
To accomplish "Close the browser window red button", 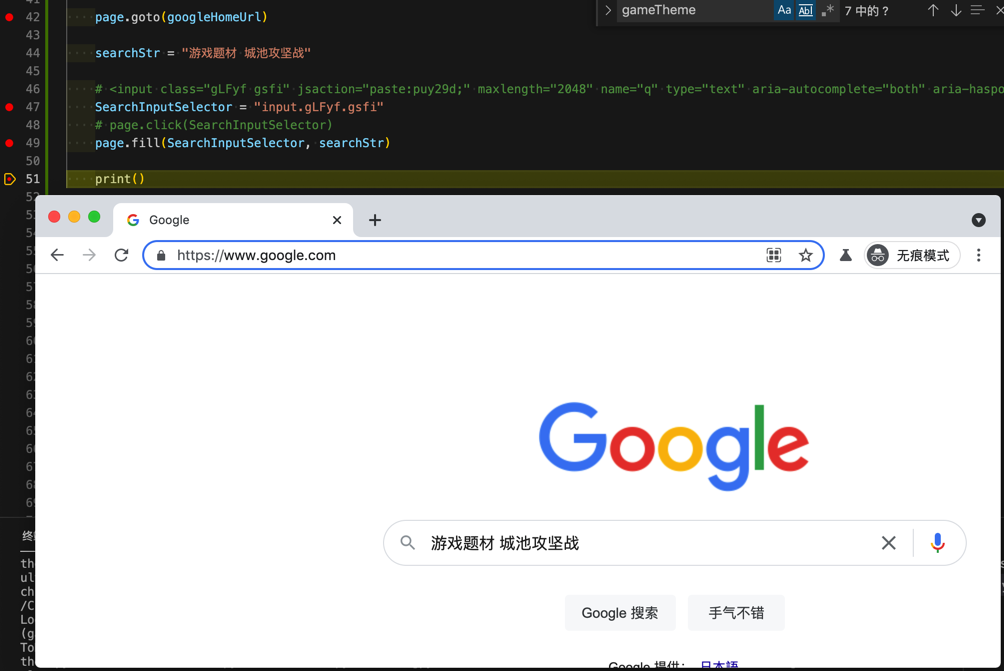I will coord(54,217).
